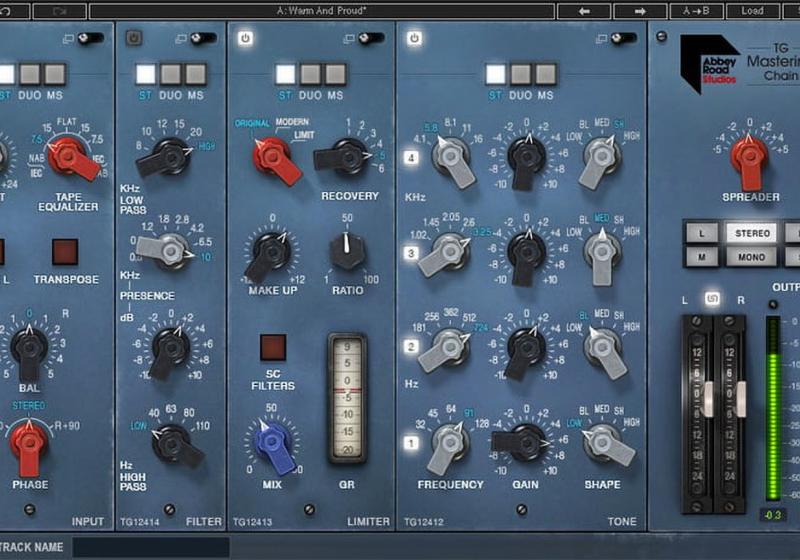Click the next preset right arrow
800x560 pixels.
643,11
